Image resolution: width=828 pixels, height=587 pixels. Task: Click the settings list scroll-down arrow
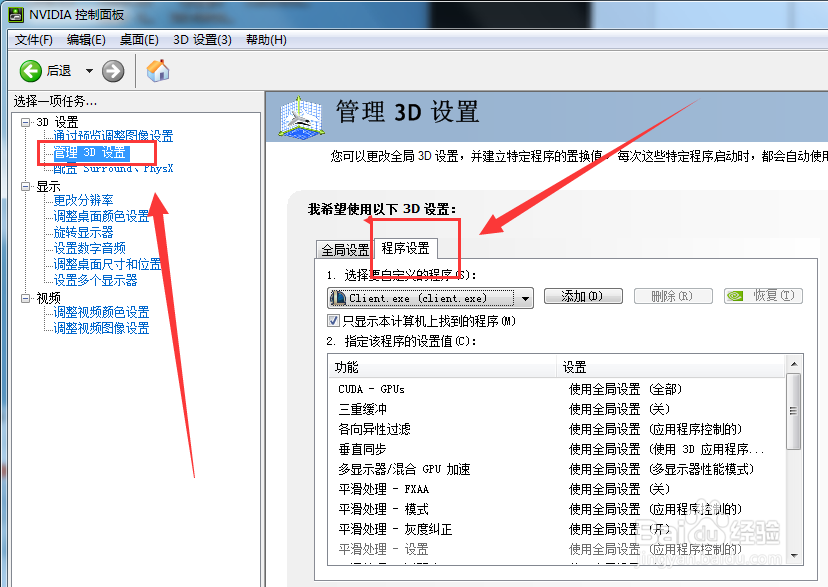point(794,556)
